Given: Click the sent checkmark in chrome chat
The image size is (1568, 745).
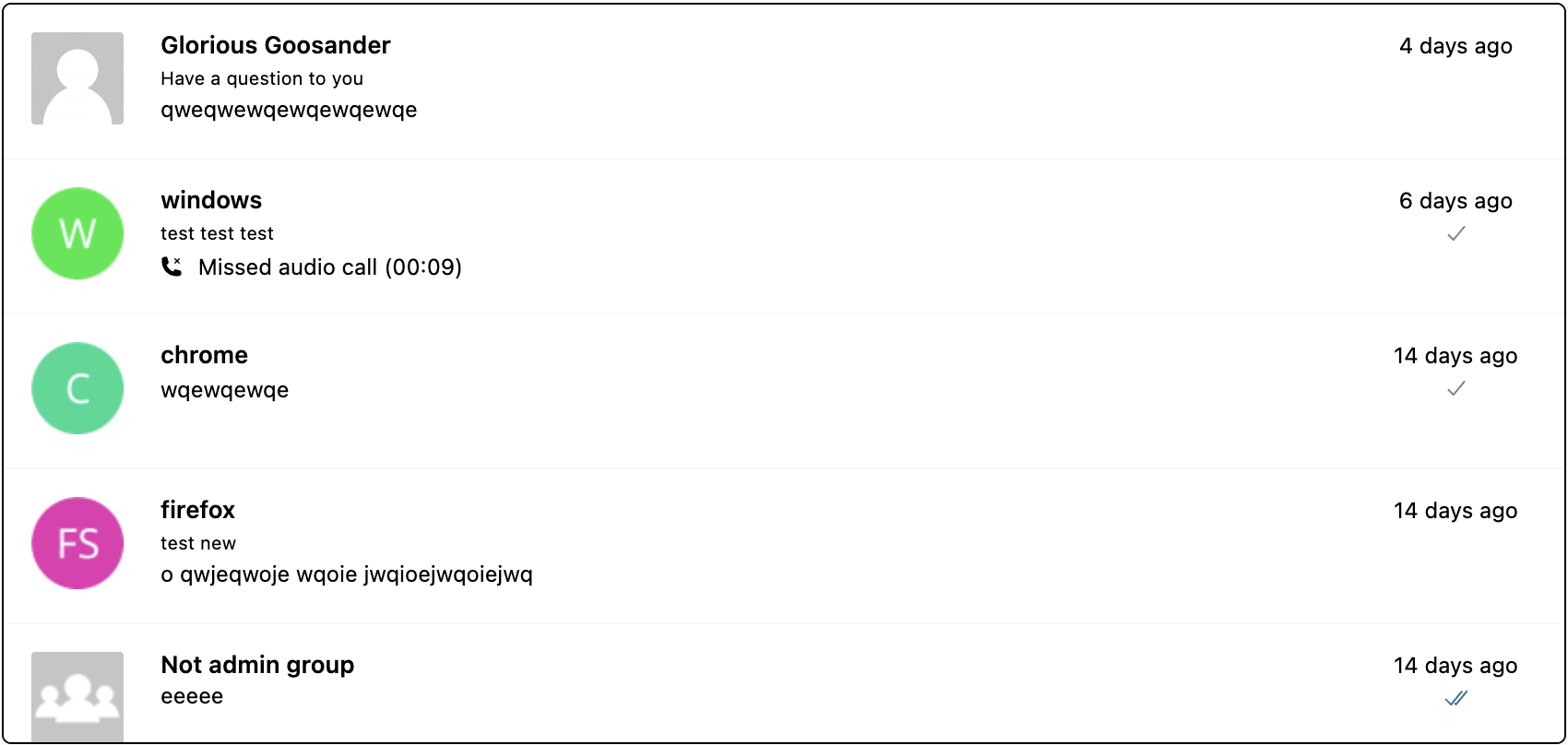Looking at the screenshot, I should click(x=1455, y=389).
